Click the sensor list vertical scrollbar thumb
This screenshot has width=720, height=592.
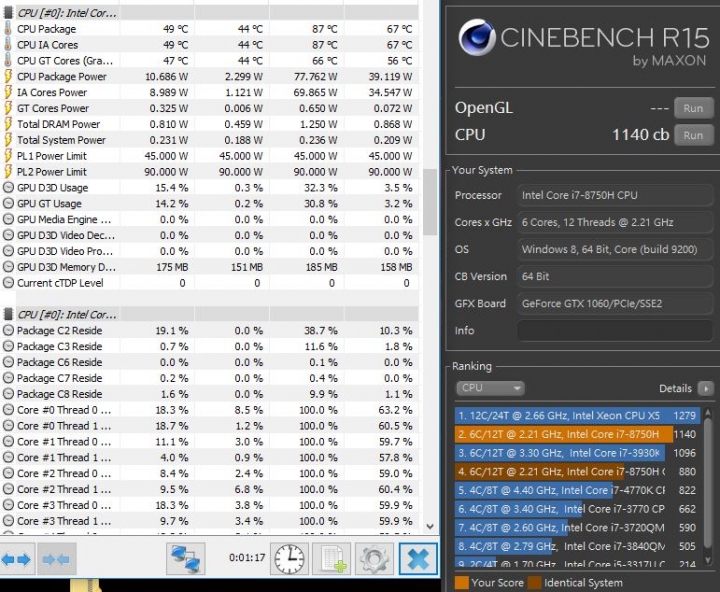click(x=430, y=202)
